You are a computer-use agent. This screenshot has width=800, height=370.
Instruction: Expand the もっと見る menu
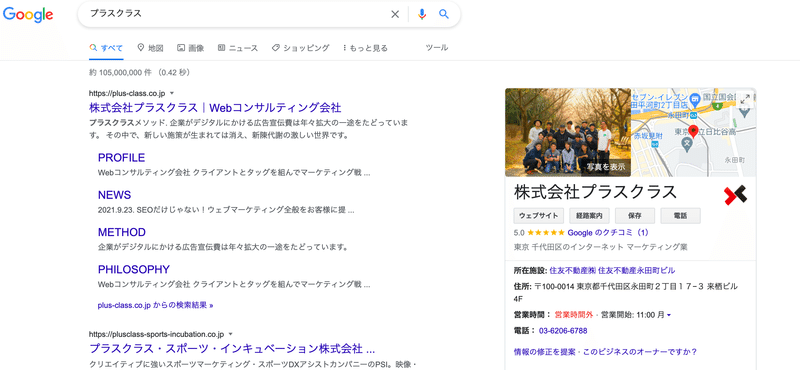point(365,48)
